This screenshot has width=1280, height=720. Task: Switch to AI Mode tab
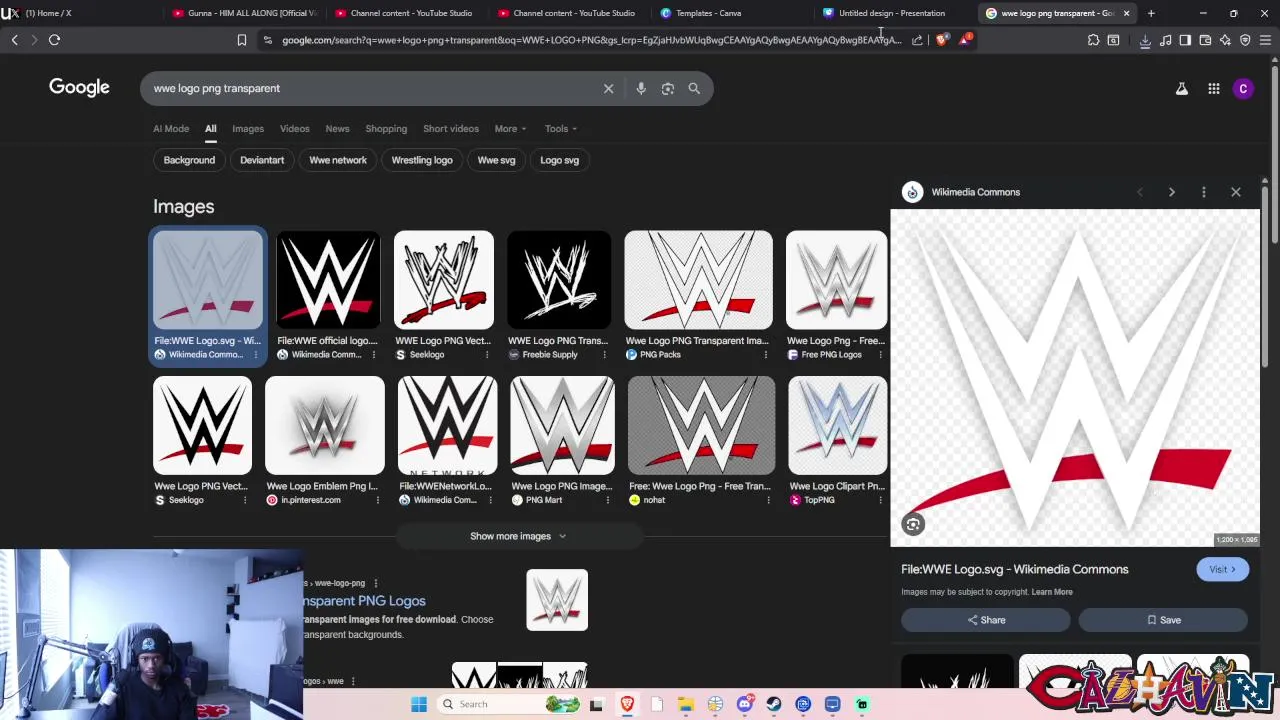(x=171, y=128)
